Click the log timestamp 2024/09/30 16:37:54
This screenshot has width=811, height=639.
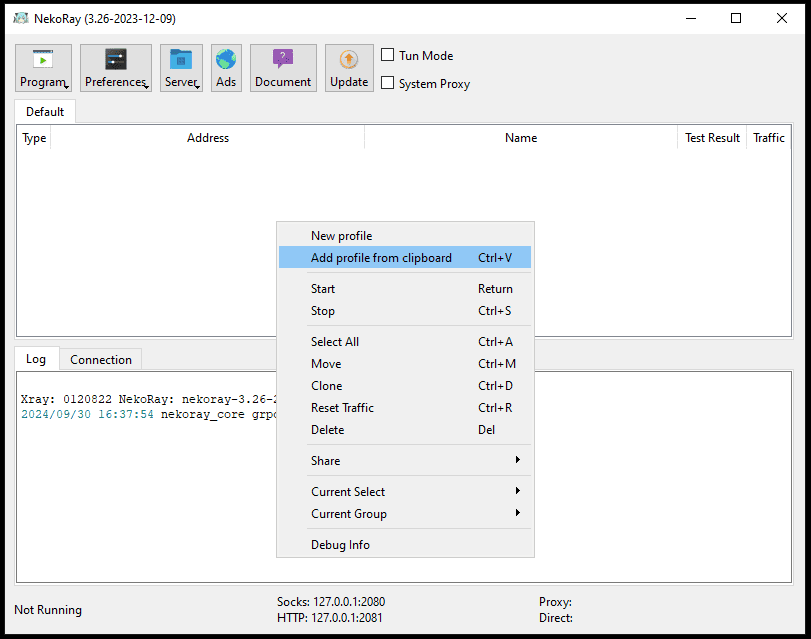87,414
